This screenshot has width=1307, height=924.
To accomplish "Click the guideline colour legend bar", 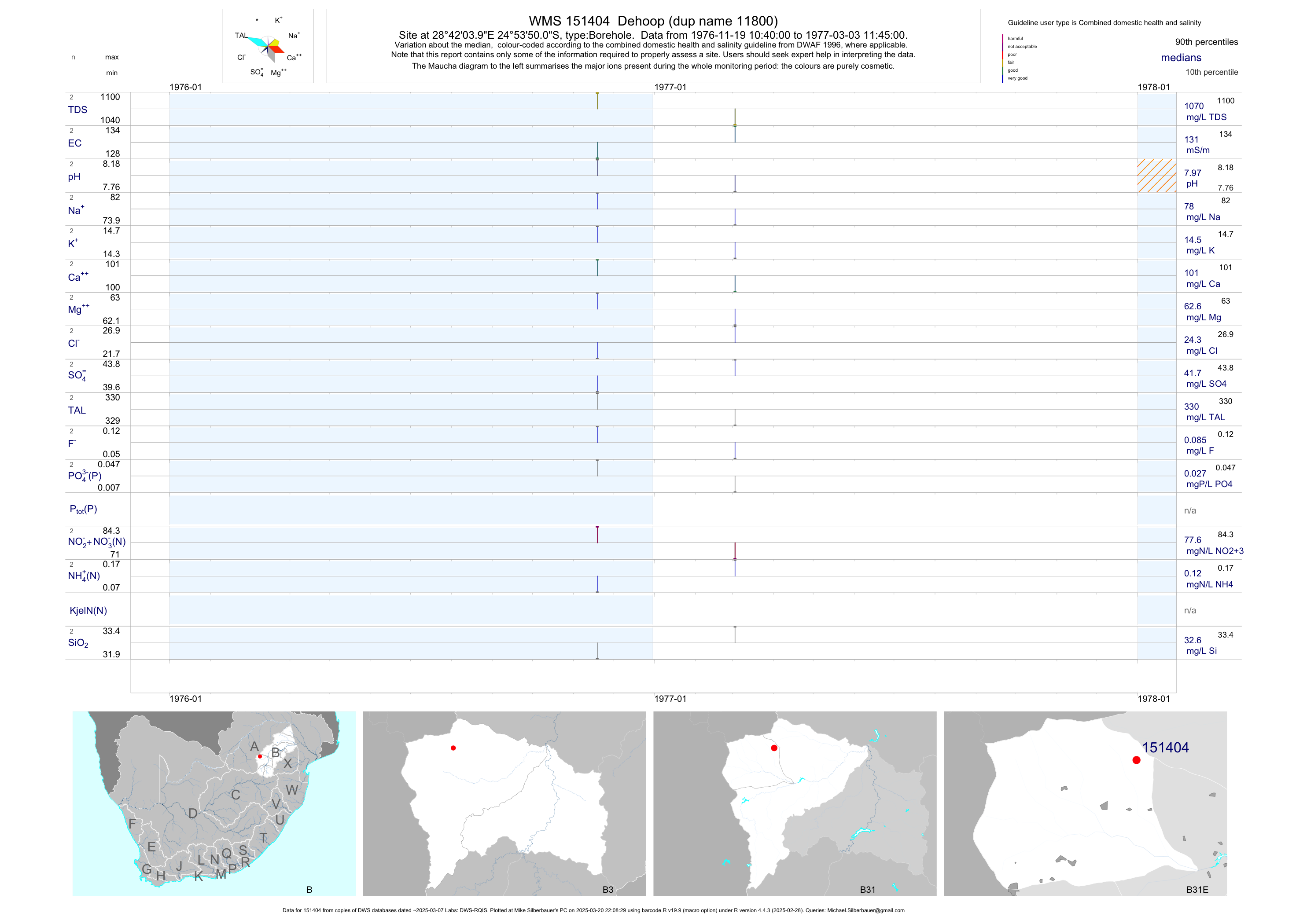I will point(1002,58).
